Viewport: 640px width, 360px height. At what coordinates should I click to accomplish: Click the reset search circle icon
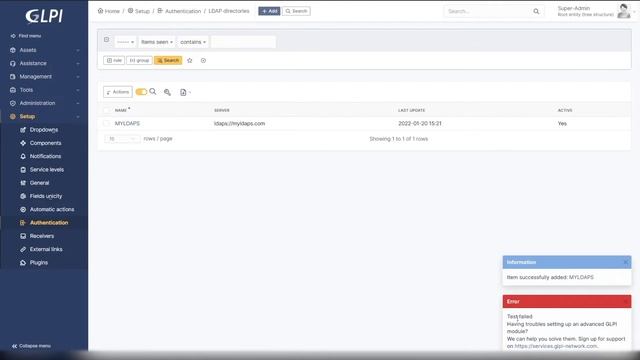203,60
